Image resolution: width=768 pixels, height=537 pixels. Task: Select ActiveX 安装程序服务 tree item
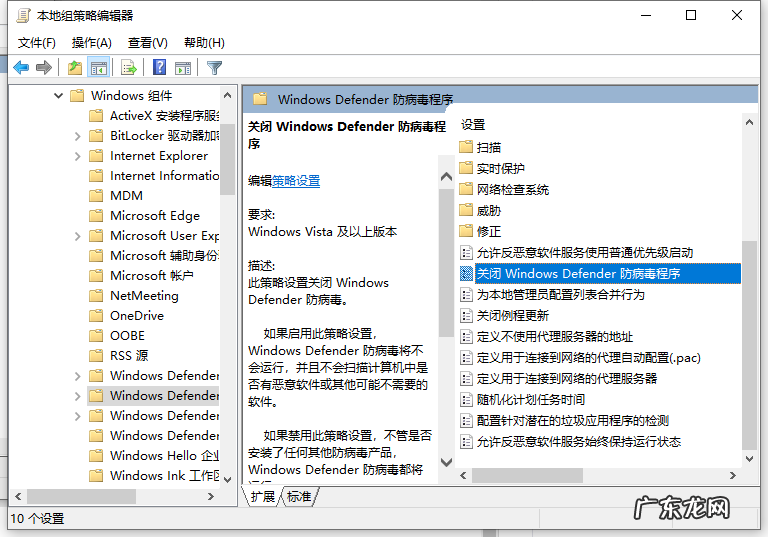[165, 116]
